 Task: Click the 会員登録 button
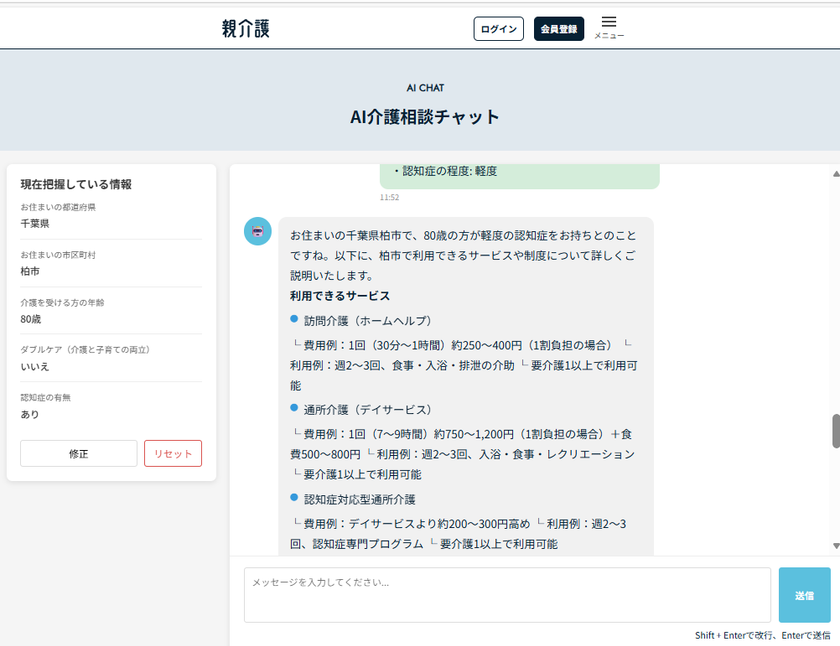558,29
